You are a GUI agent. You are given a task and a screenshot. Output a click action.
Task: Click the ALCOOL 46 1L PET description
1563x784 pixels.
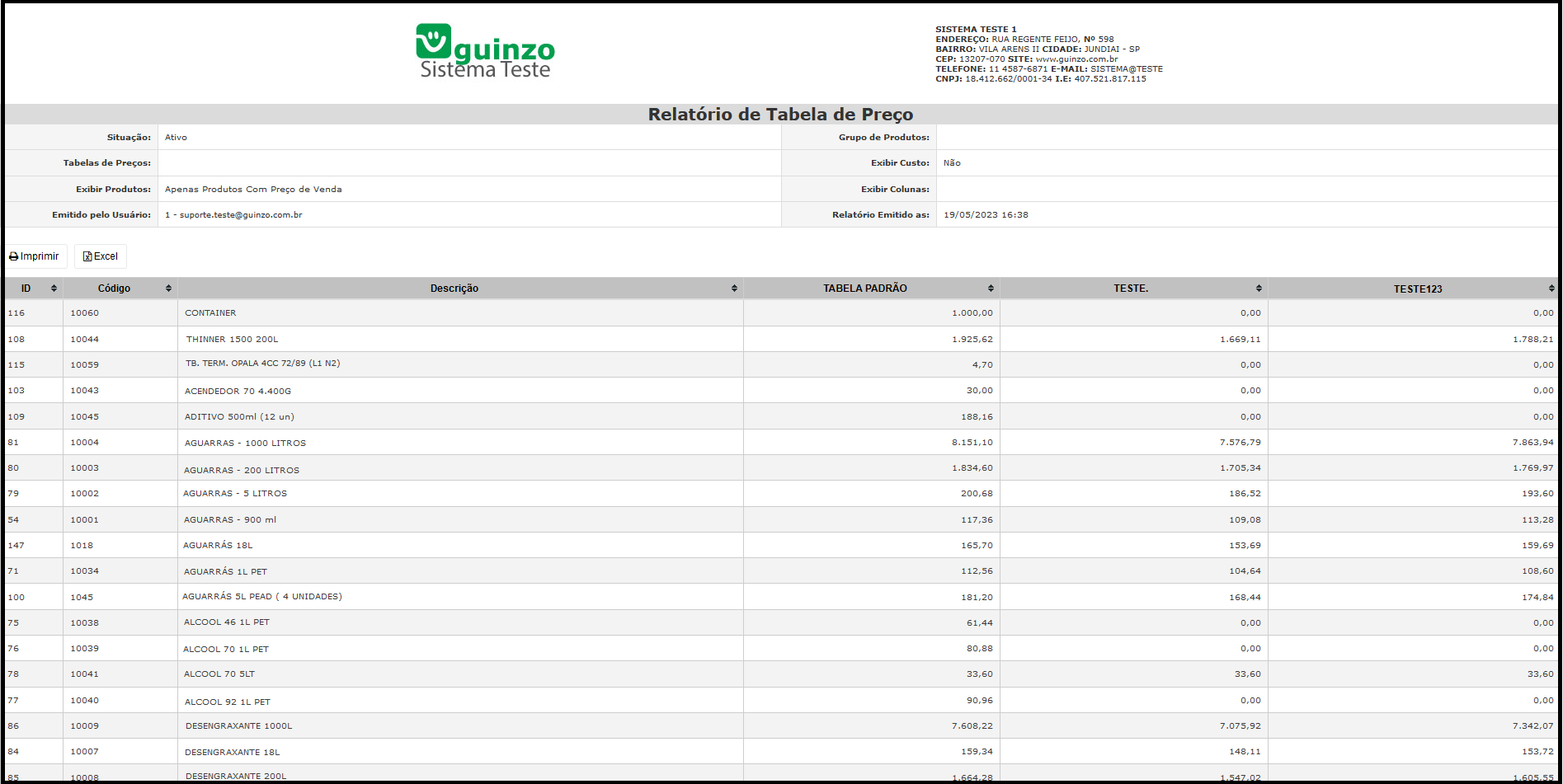[x=227, y=622]
